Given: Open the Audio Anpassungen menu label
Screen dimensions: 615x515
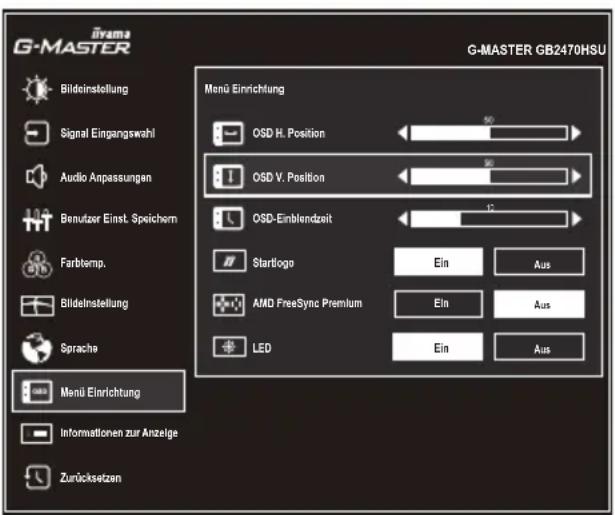Looking at the screenshot, I should pyautogui.click(x=106, y=177).
